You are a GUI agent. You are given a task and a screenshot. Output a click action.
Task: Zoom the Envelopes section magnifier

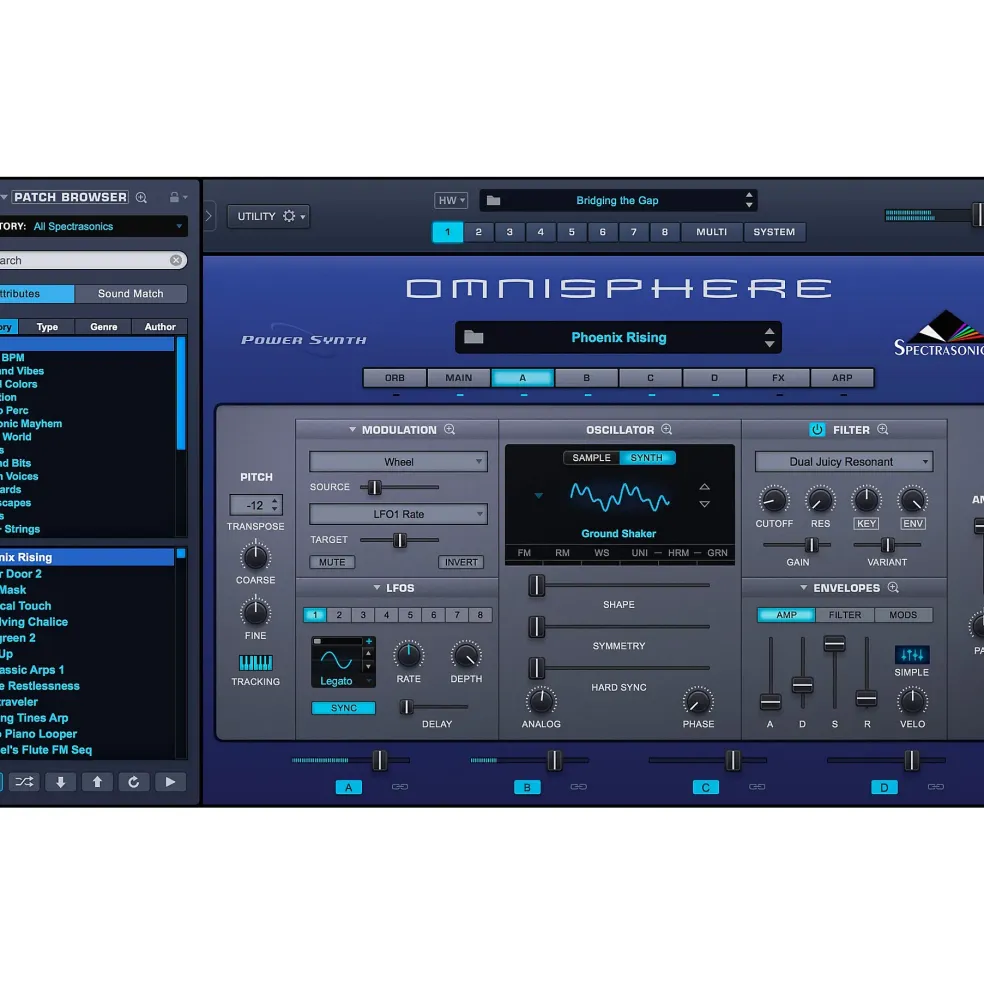coord(893,588)
